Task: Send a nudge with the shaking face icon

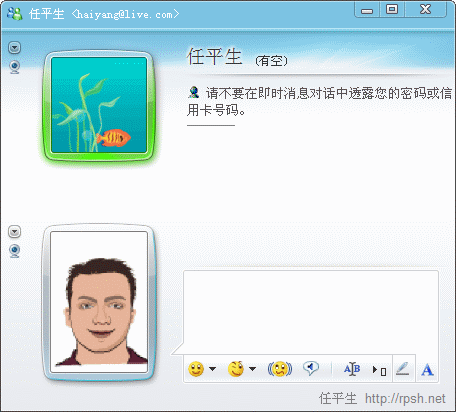Action: (x=280, y=369)
